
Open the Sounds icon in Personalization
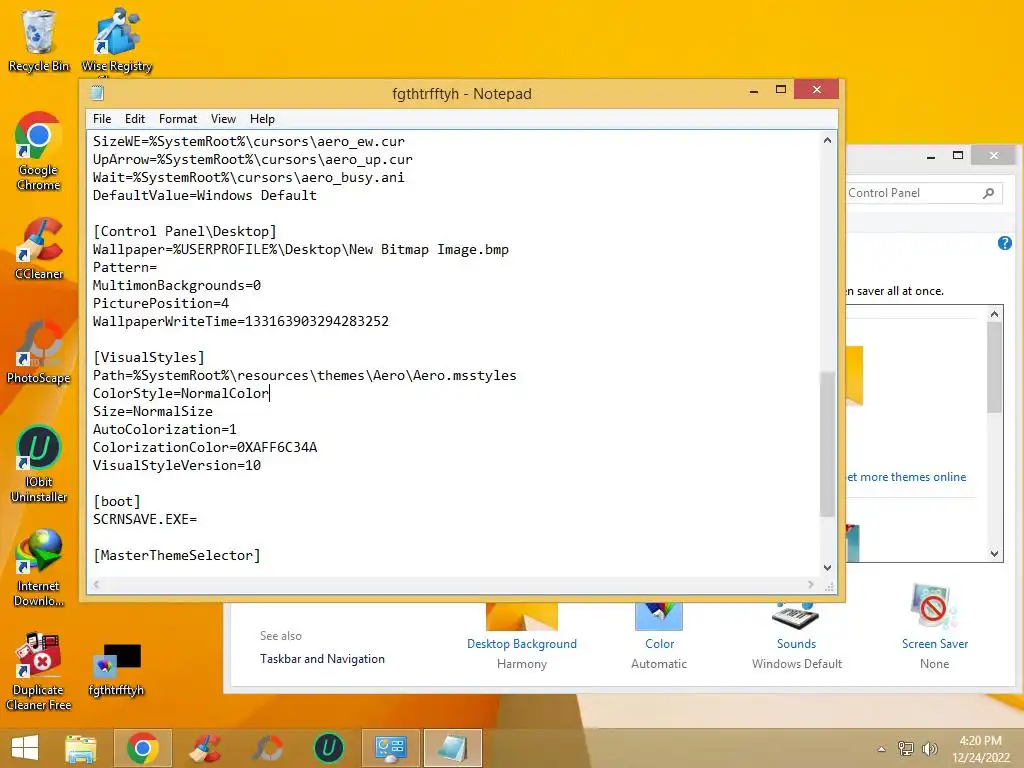click(795, 615)
